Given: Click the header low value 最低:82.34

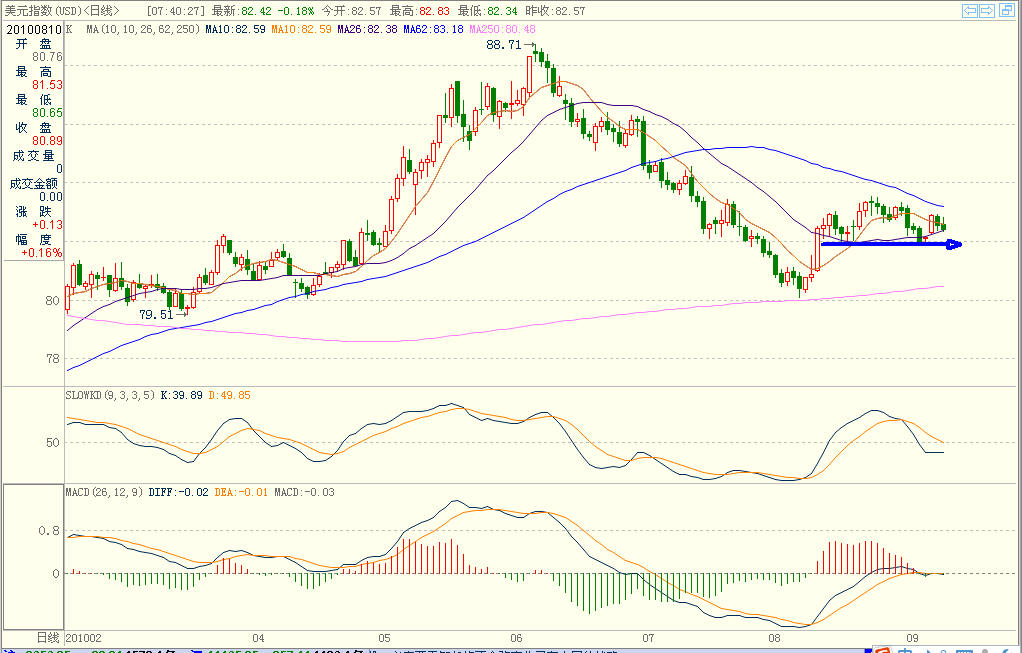Looking at the screenshot, I should coord(487,11).
